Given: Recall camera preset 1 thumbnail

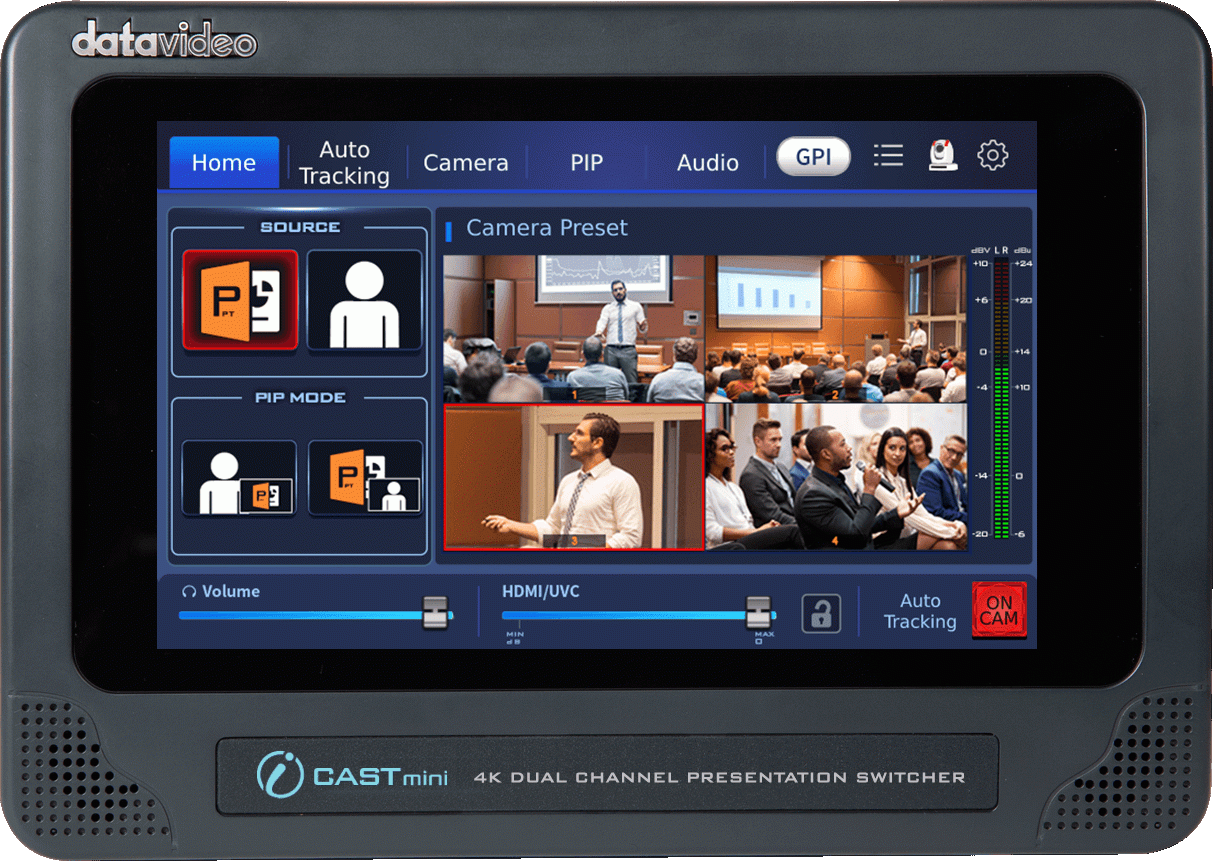Looking at the screenshot, I should 574,328.
